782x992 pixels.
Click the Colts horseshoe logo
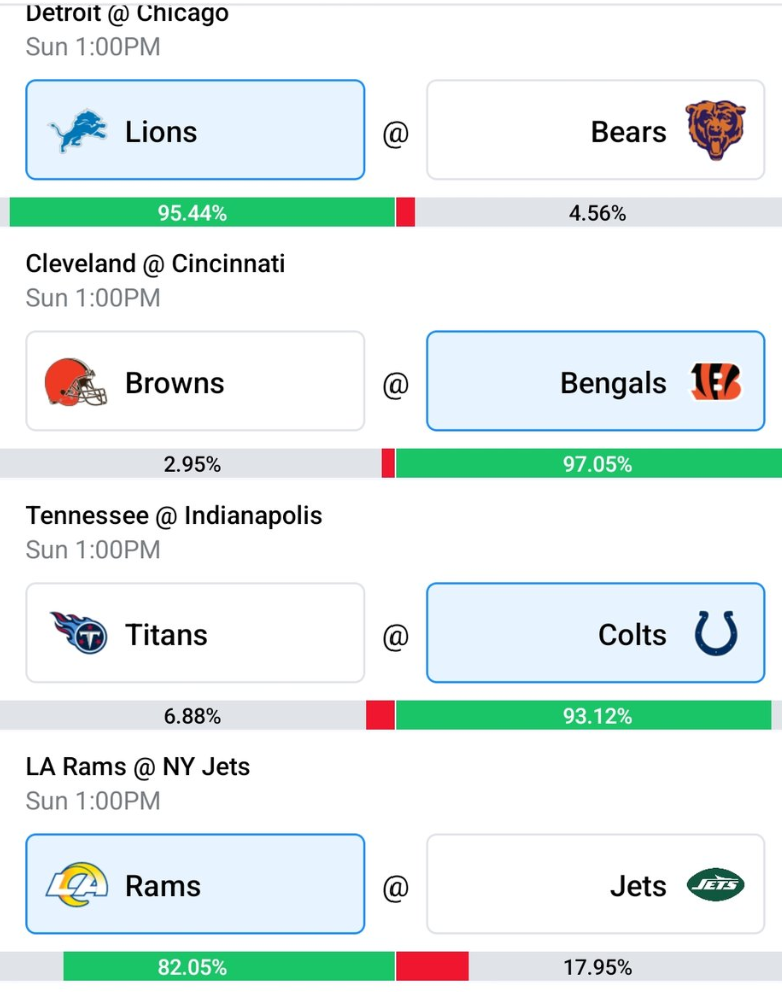[716, 633]
